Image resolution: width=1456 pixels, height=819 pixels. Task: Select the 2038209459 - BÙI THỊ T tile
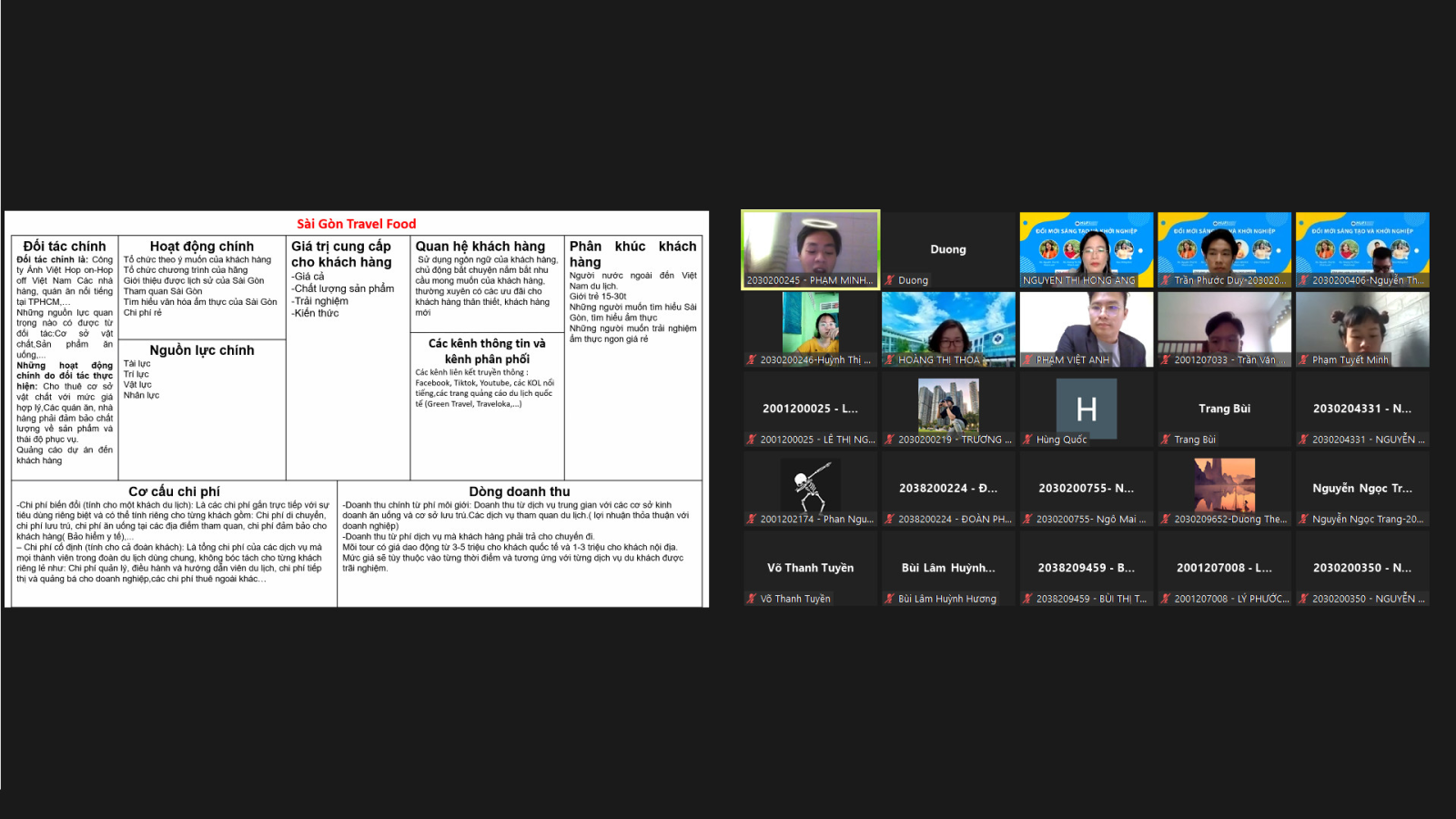1087,568
